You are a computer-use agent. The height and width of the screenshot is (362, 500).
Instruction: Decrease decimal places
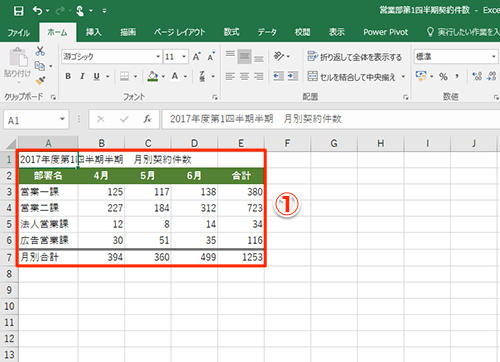pyautogui.click(x=492, y=76)
